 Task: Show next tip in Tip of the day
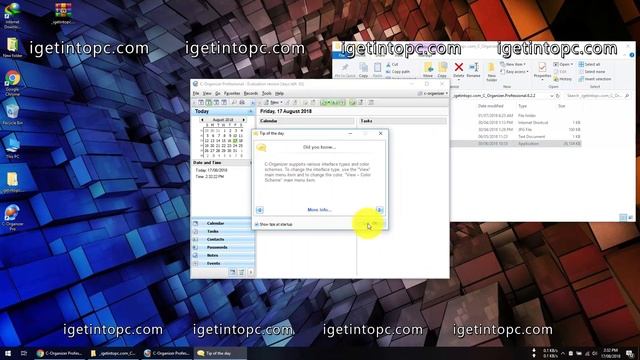coord(379,210)
